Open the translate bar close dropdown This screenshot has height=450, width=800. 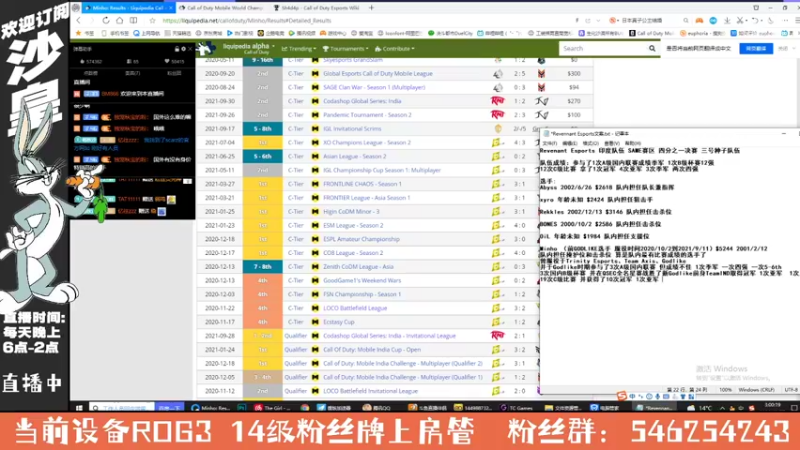786,48
